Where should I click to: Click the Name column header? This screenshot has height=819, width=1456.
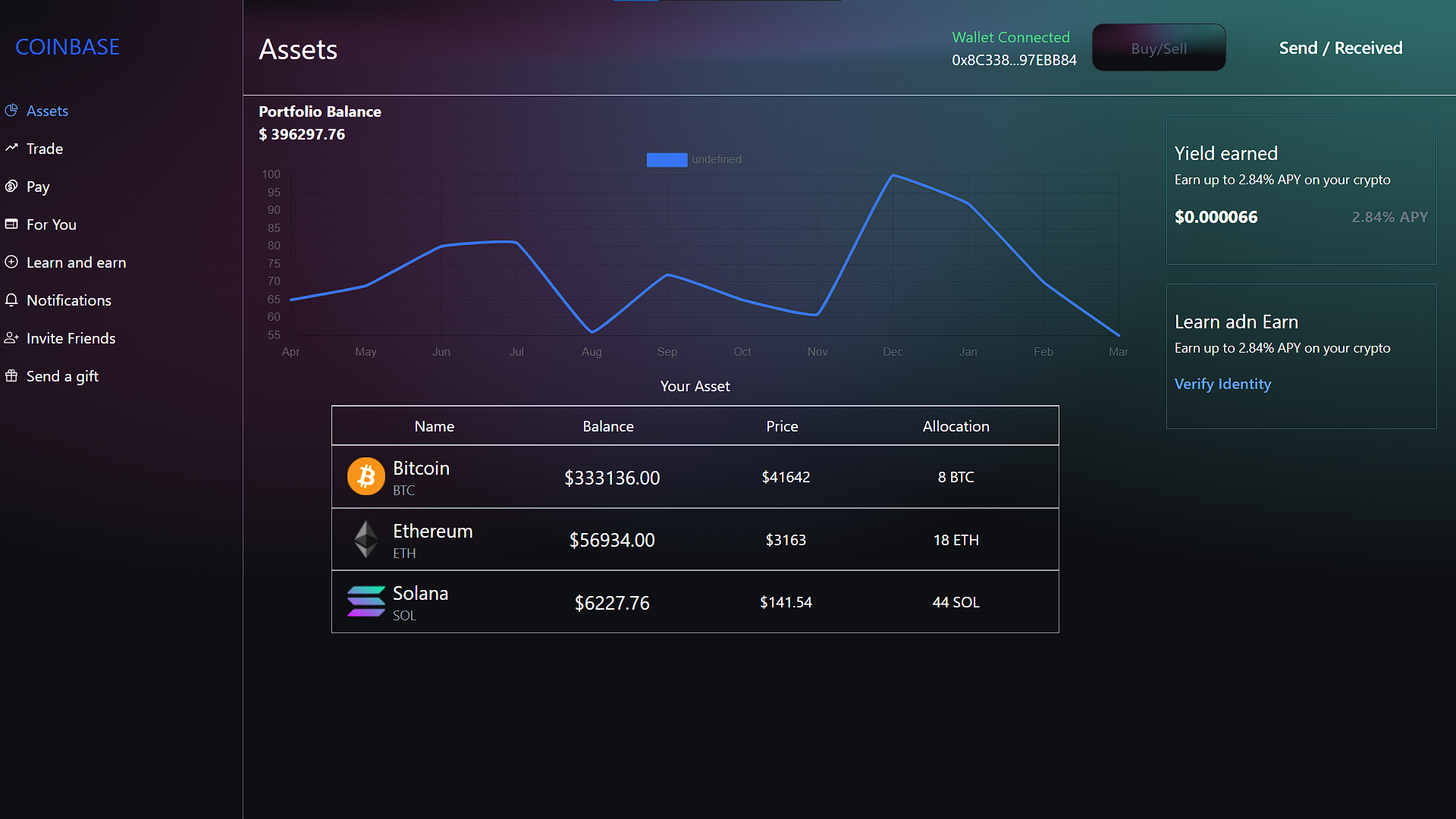(434, 426)
